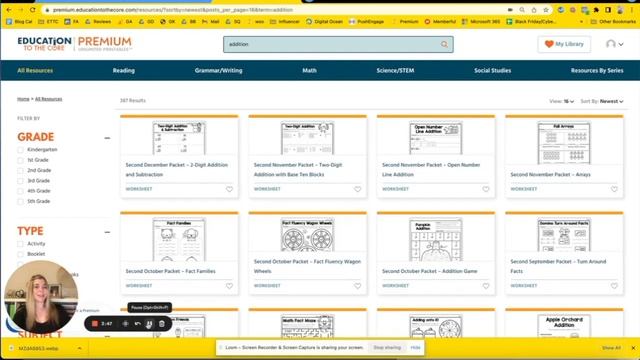Click the heart icon in My Library button
The image size is (640, 360).
[549, 44]
